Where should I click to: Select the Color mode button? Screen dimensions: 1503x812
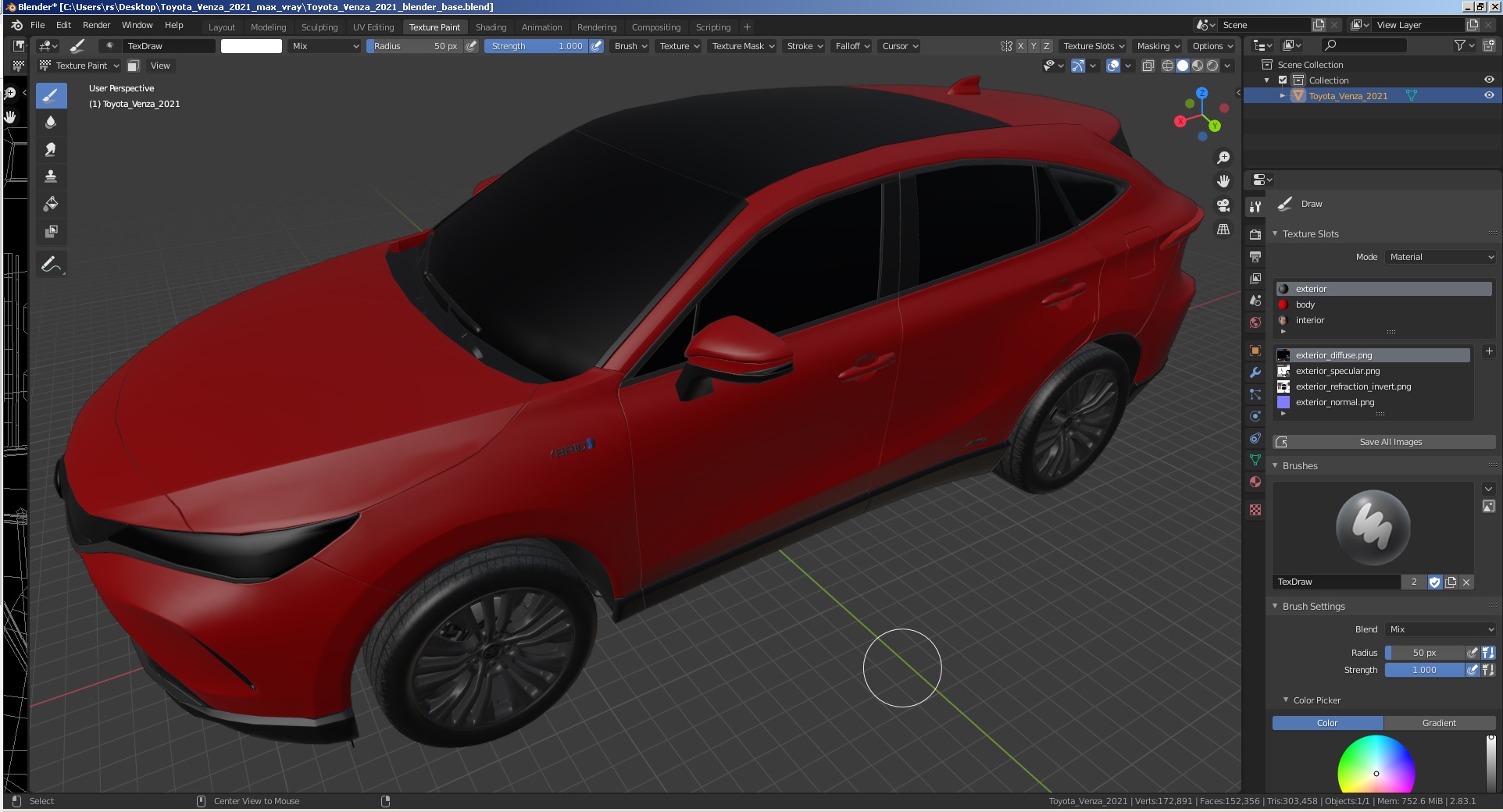click(x=1327, y=723)
